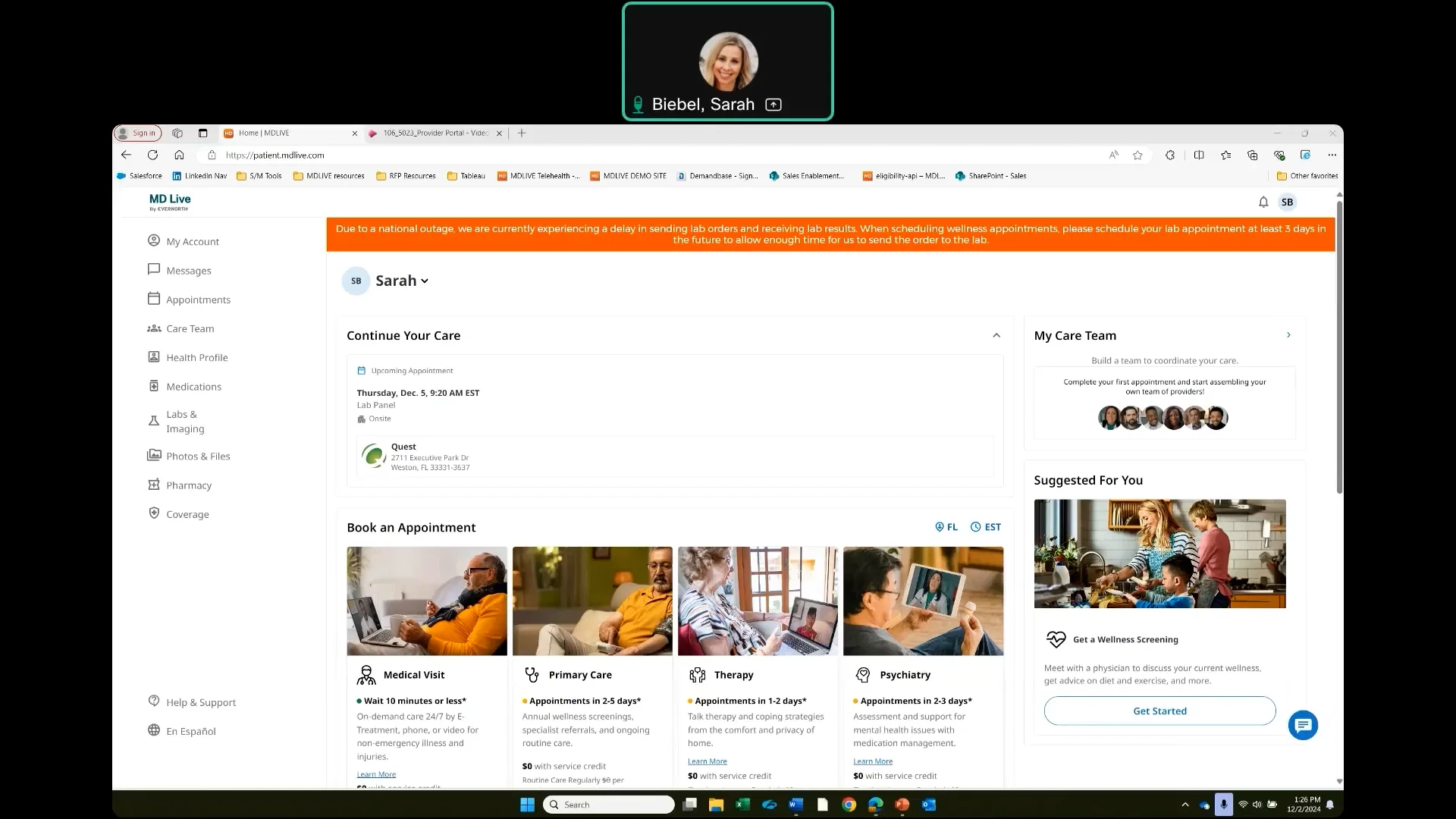Open MDLIVE resources bookmark folder
Image resolution: width=1456 pixels, height=819 pixels.
(x=329, y=176)
